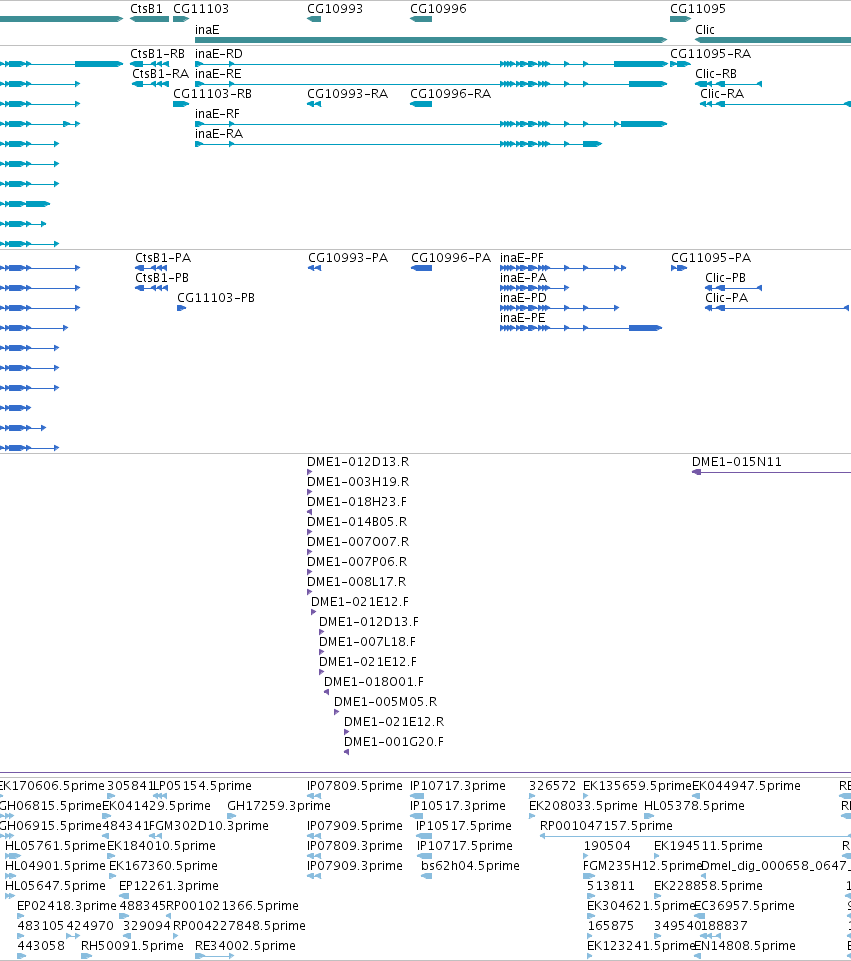Click the inaE-PF protein label

coord(522,258)
